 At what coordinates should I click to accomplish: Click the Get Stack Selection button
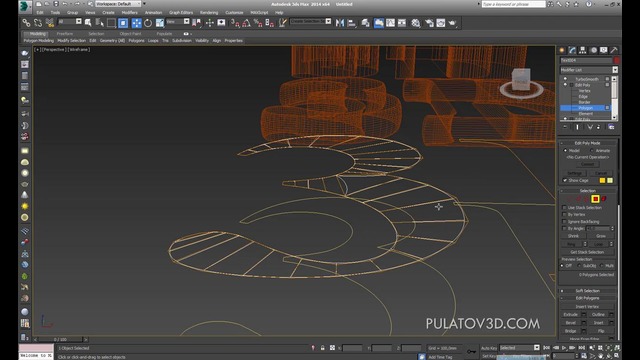pyautogui.click(x=587, y=252)
